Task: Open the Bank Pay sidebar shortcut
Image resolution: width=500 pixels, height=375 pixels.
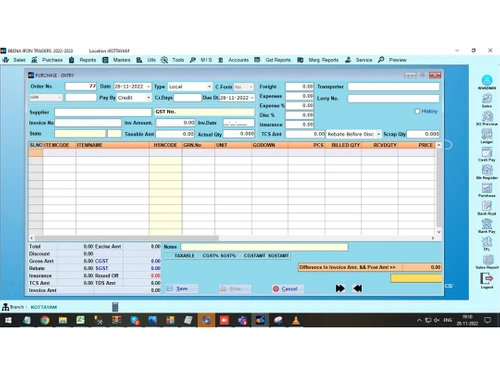Action: [x=487, y=224]
